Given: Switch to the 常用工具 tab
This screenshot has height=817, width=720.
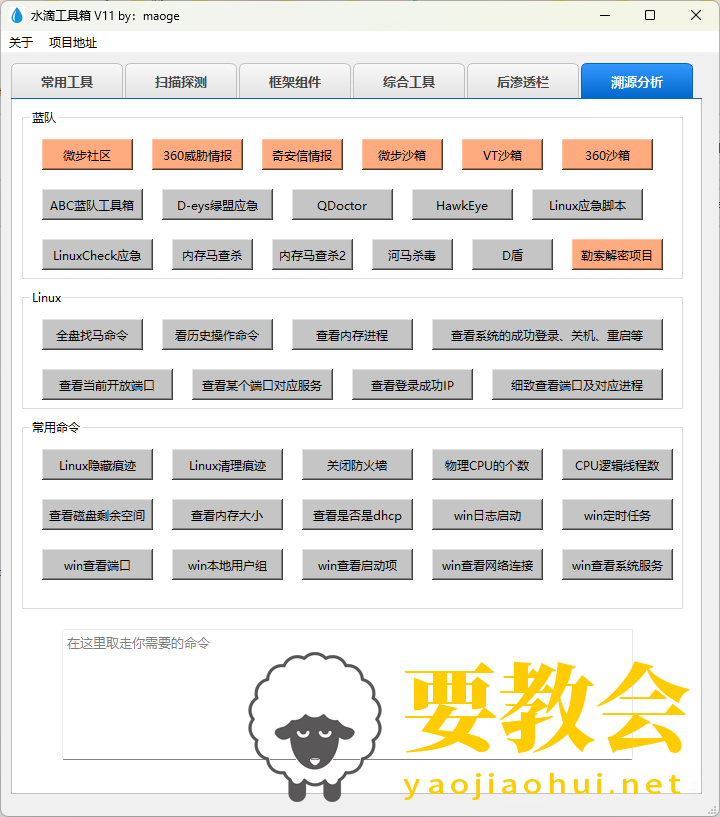Looking at the screenshot, I should [67, 82].
